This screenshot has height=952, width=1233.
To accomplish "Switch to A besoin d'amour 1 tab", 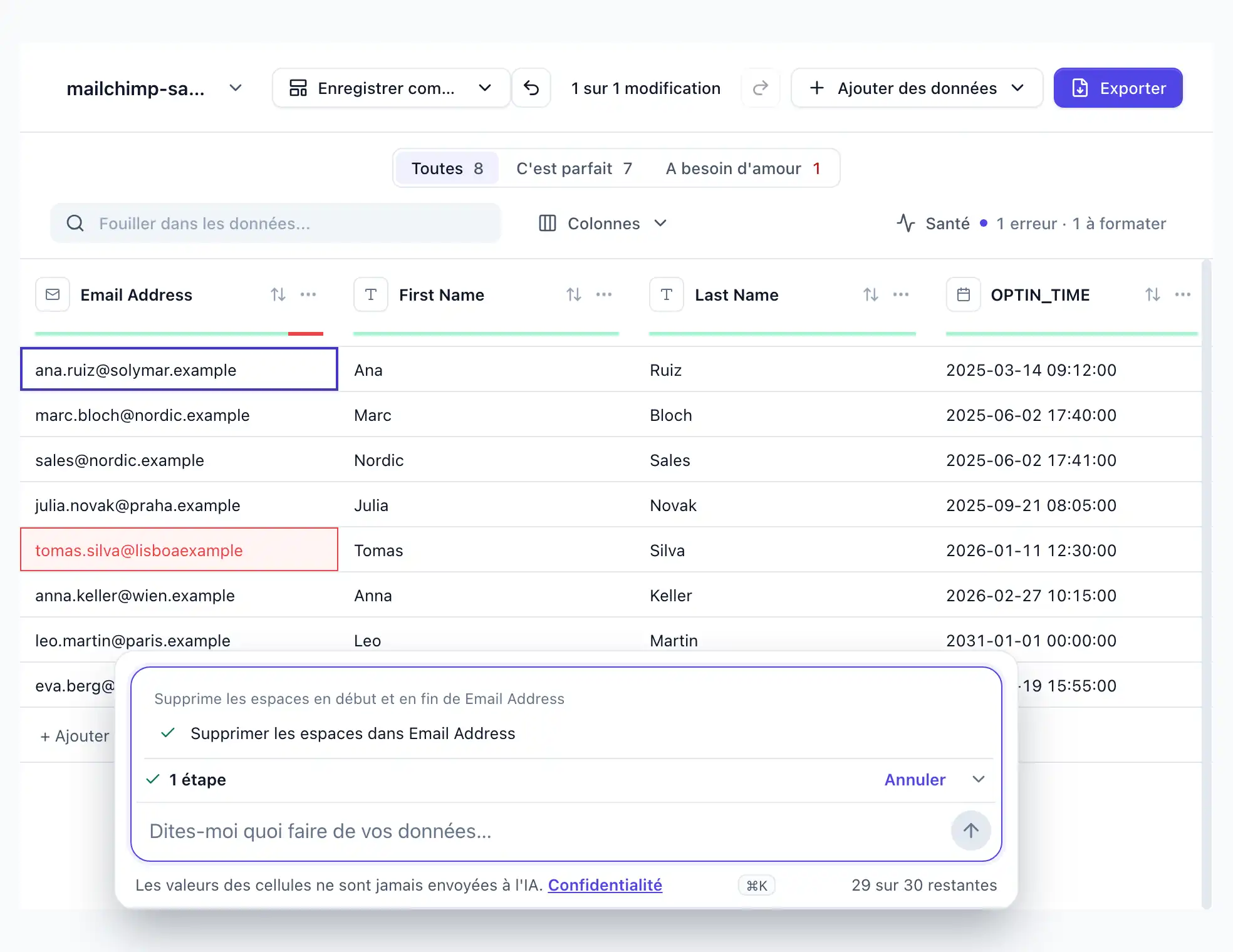I will pos(743,168).
